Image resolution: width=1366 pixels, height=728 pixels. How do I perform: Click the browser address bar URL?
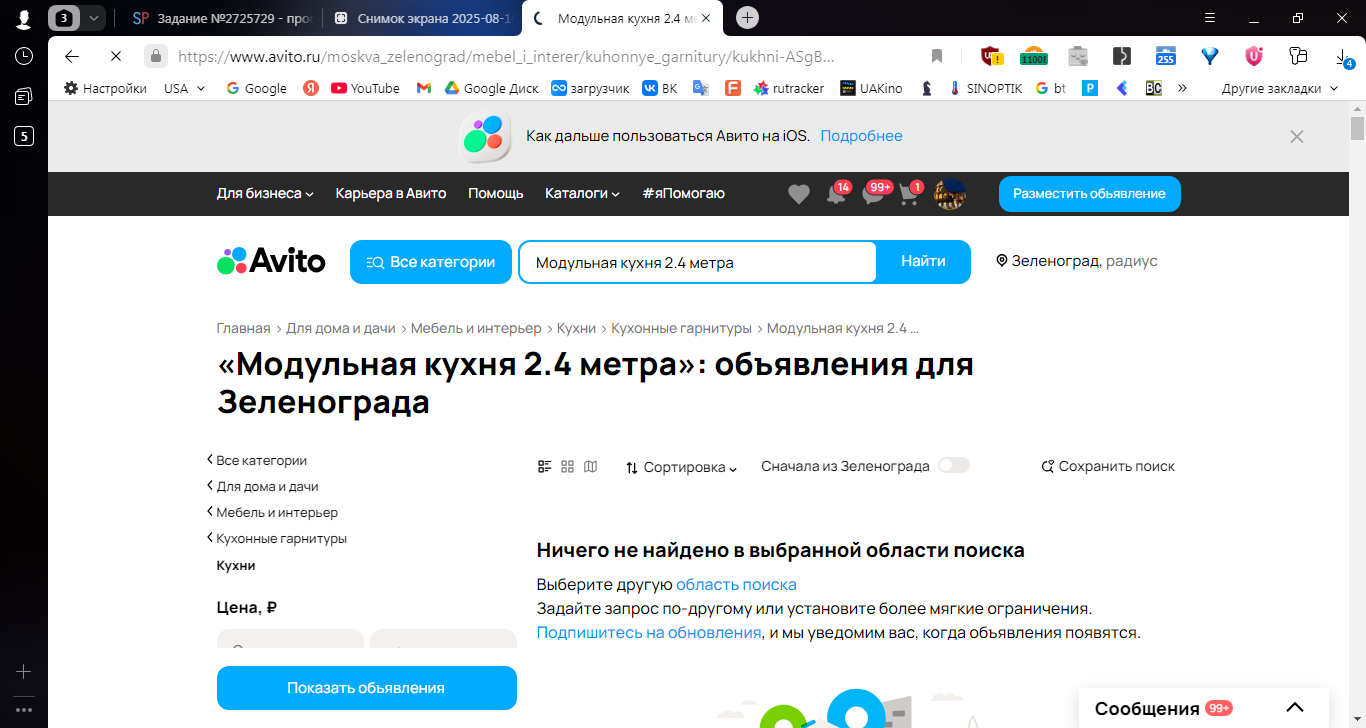(x=506, y=57)
